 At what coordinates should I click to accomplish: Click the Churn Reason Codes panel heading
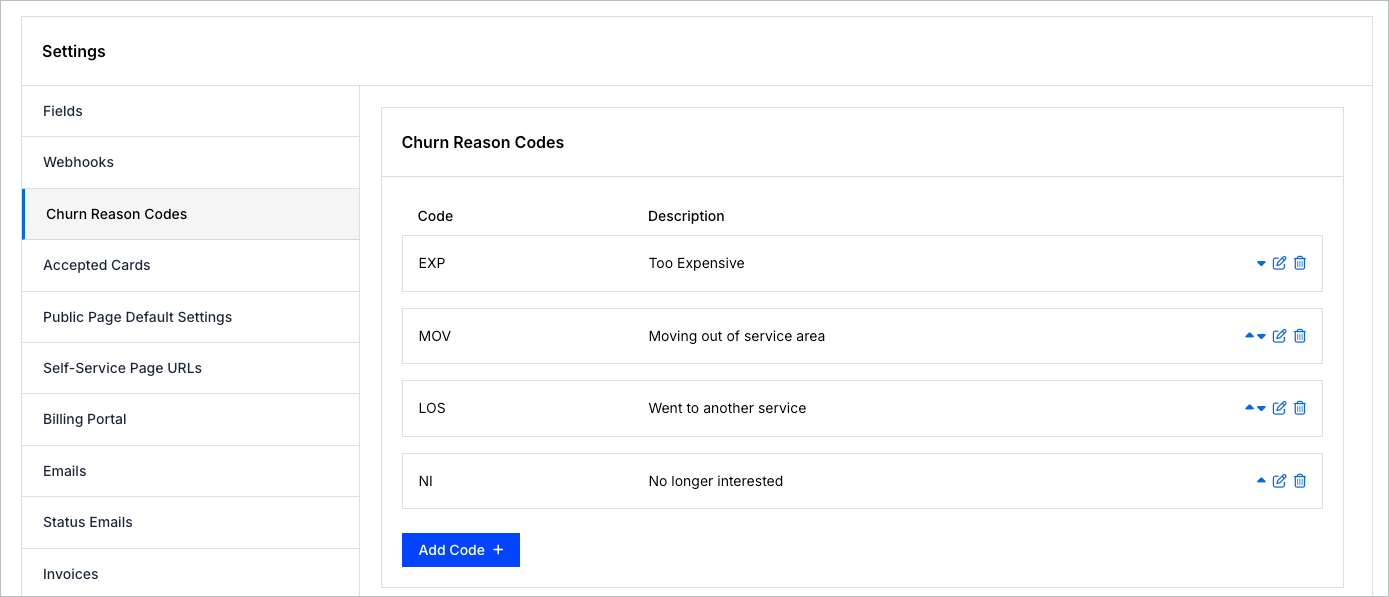[x=483, y=142]
